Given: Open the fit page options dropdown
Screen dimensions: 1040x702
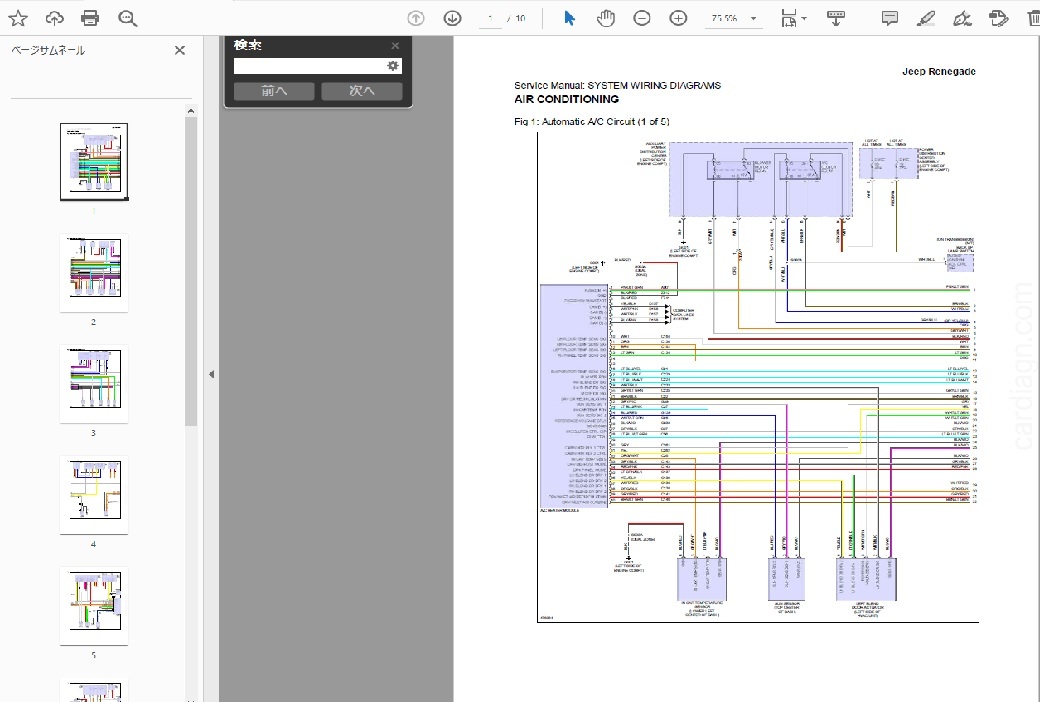Looking at the screenshot, I should click(x=793, y=19).
